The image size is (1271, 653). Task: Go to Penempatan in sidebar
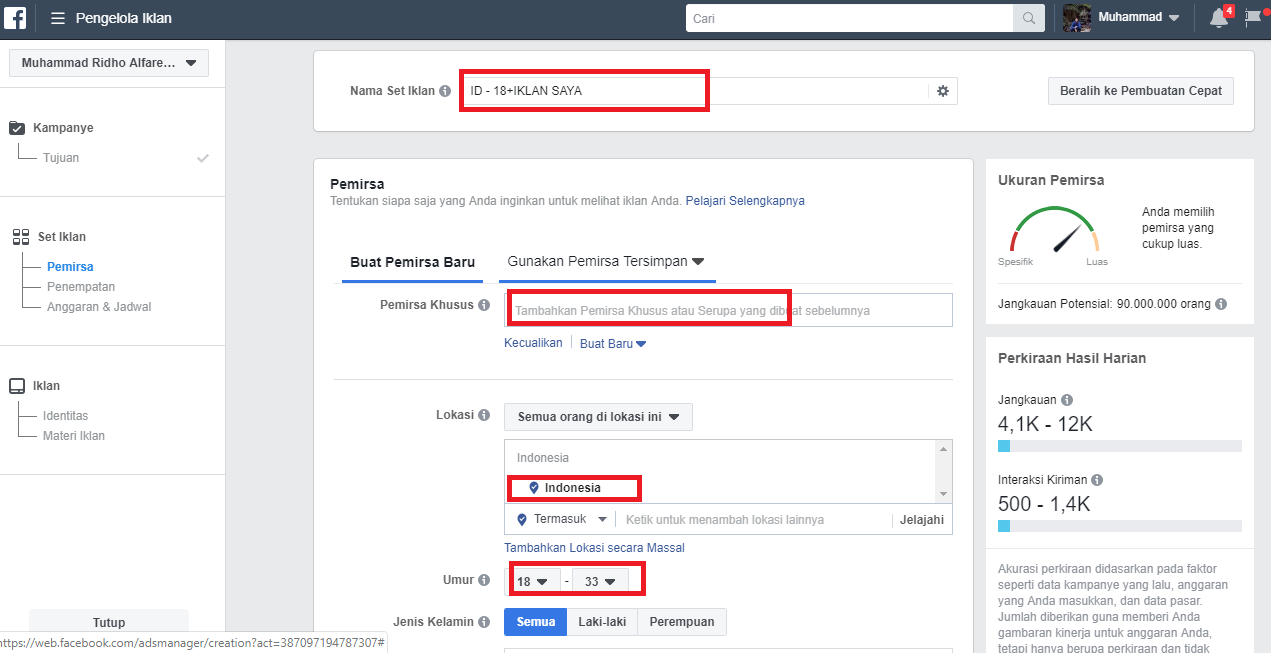tap(81, 287)
